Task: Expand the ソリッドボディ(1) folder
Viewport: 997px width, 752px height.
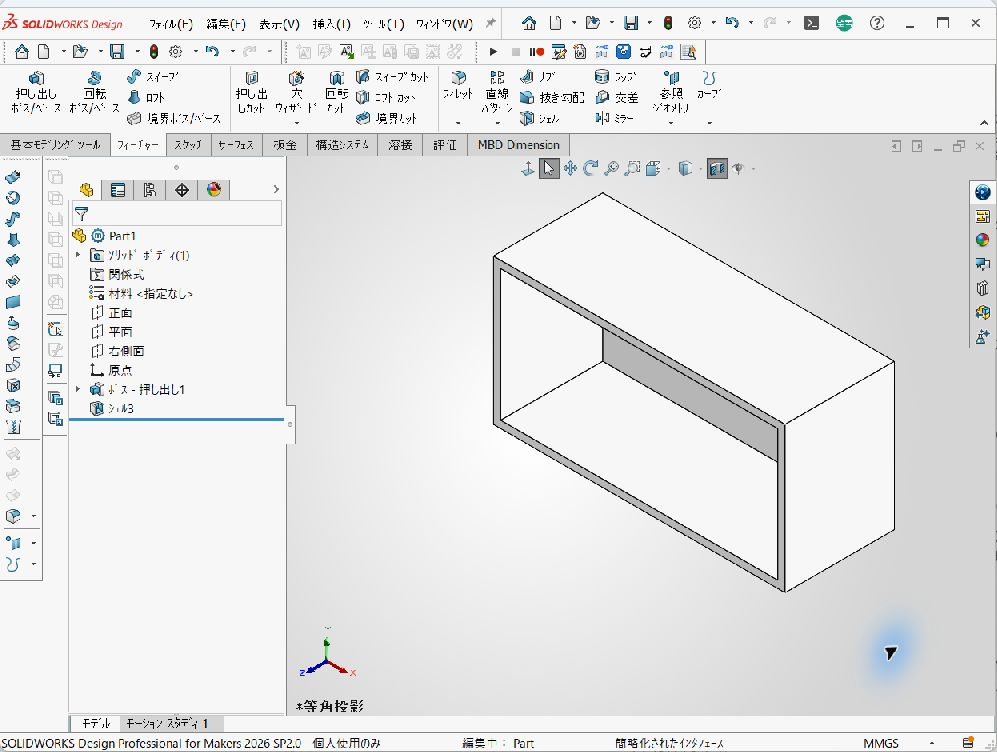Action: 78,255
